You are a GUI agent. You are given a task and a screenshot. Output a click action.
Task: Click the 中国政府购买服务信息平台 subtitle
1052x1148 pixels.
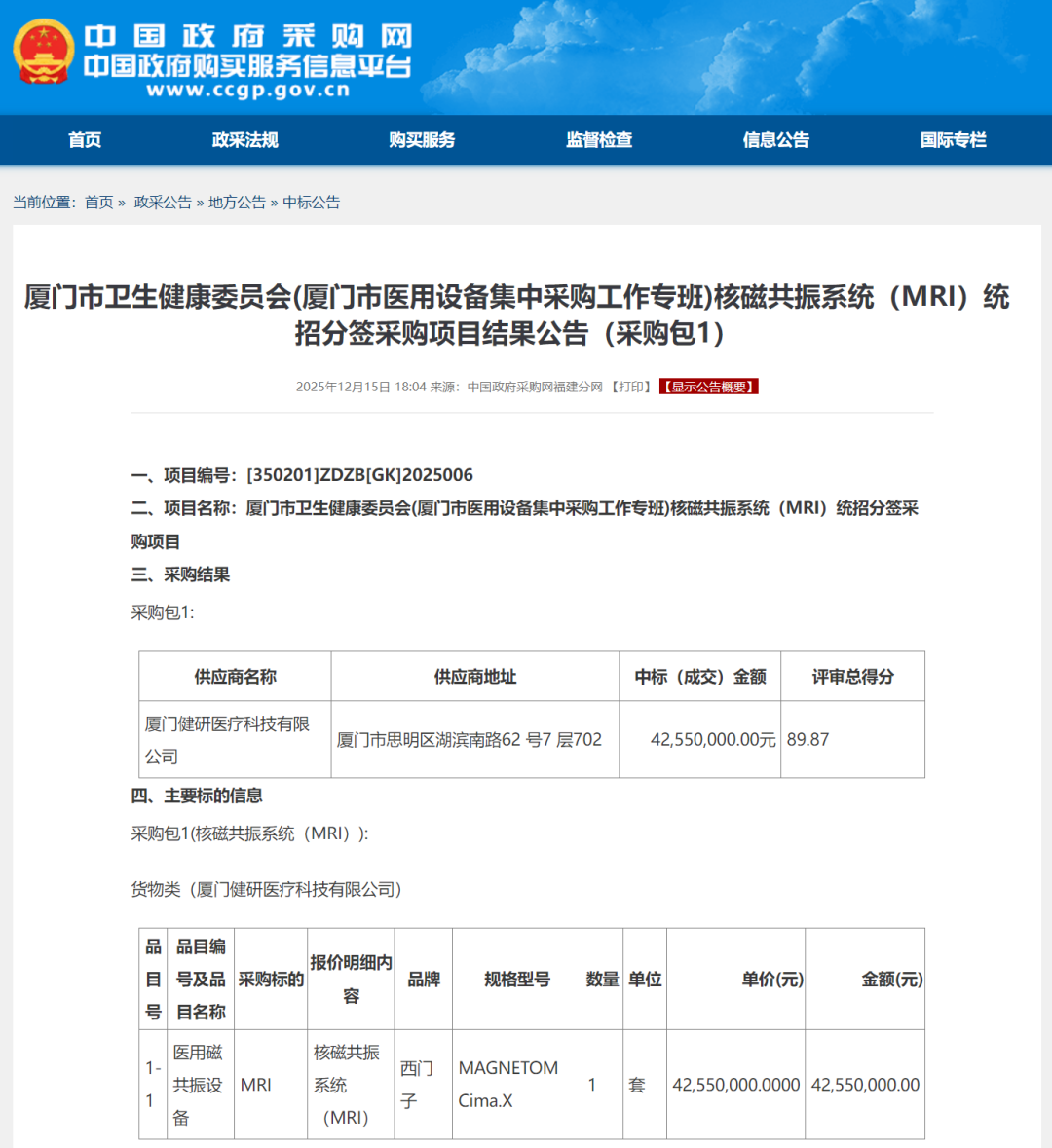point(247,66)
